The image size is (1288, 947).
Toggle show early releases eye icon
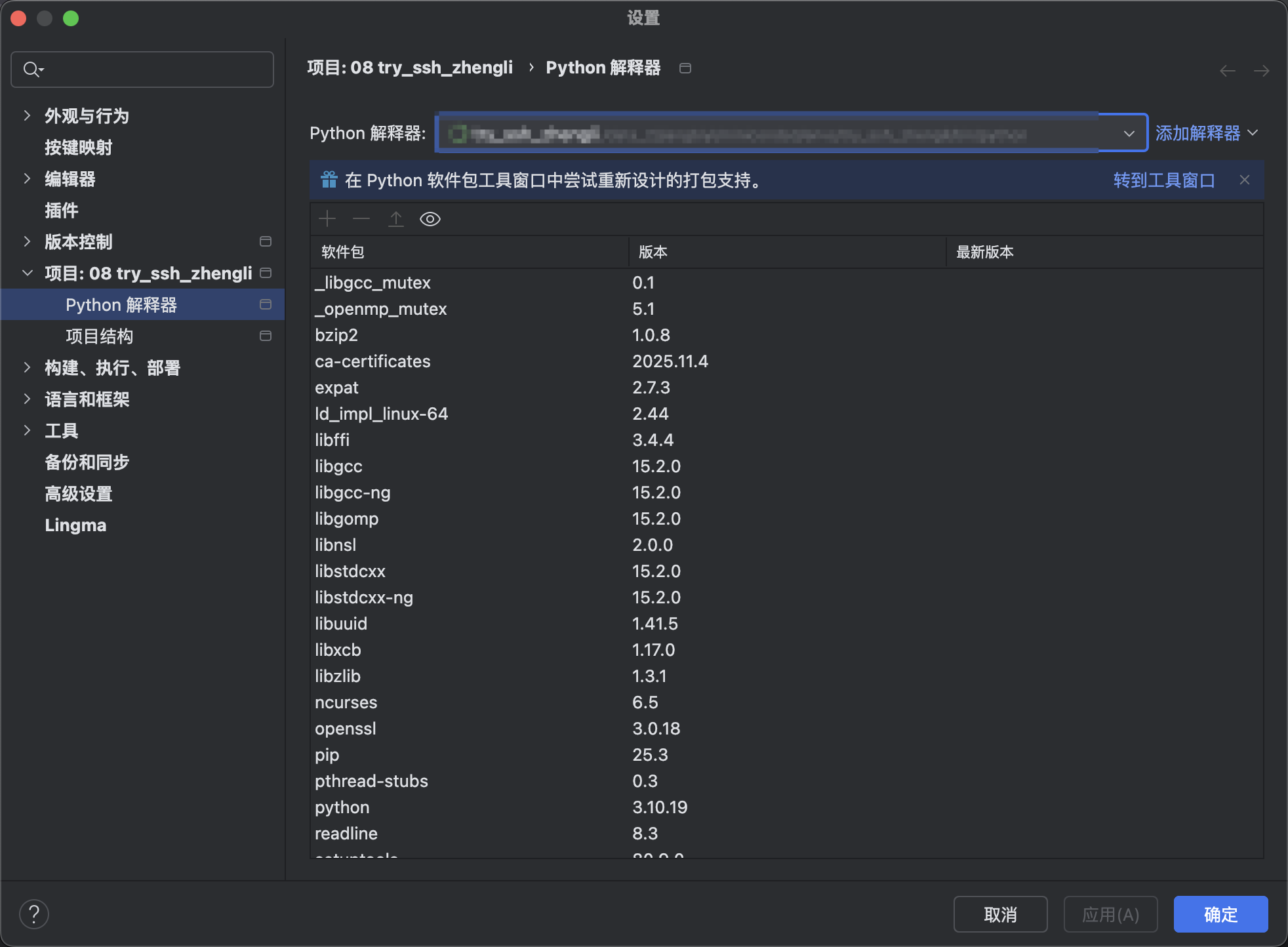tap(430, 219)
